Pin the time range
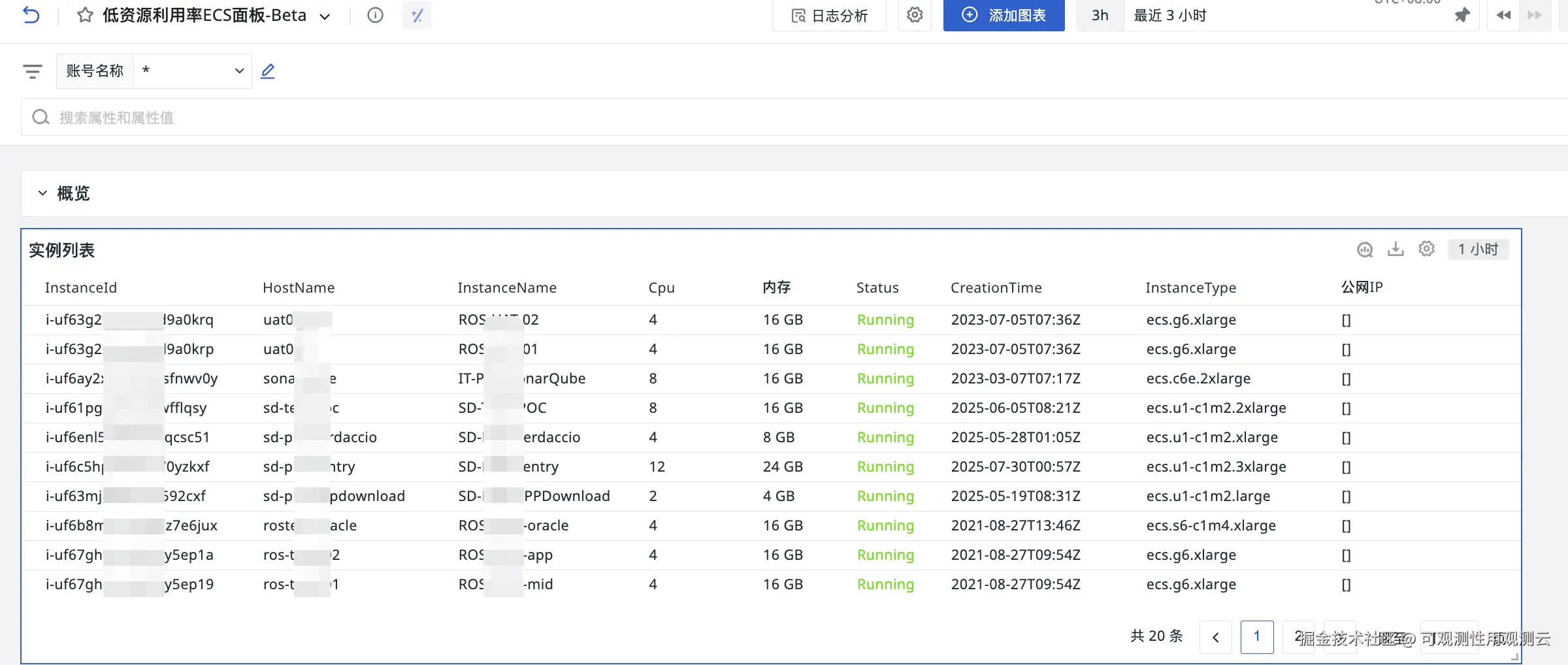 [1462, 15]
